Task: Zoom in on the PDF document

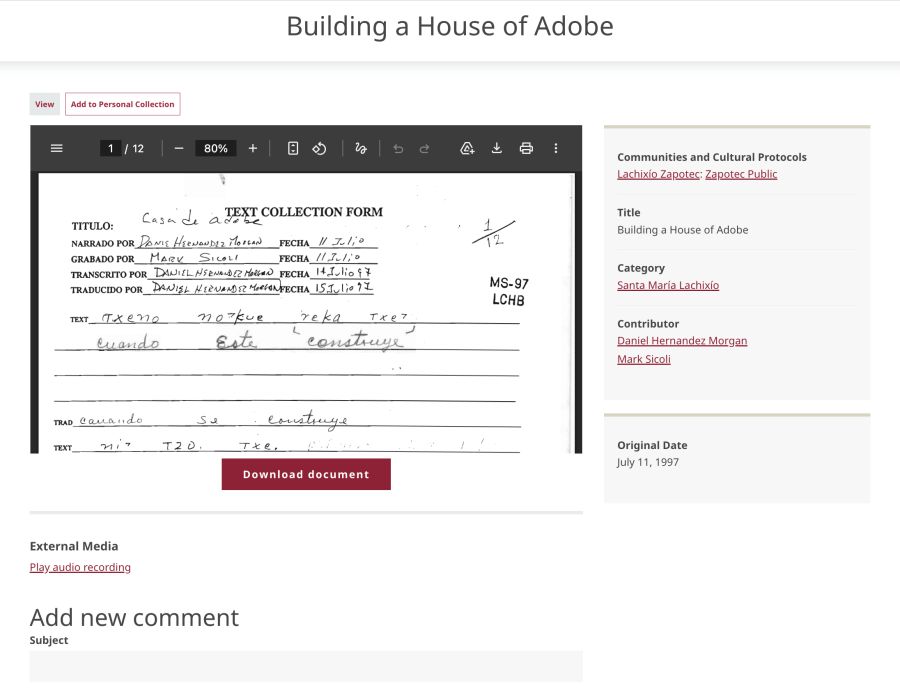Action: tap(253, 149)
